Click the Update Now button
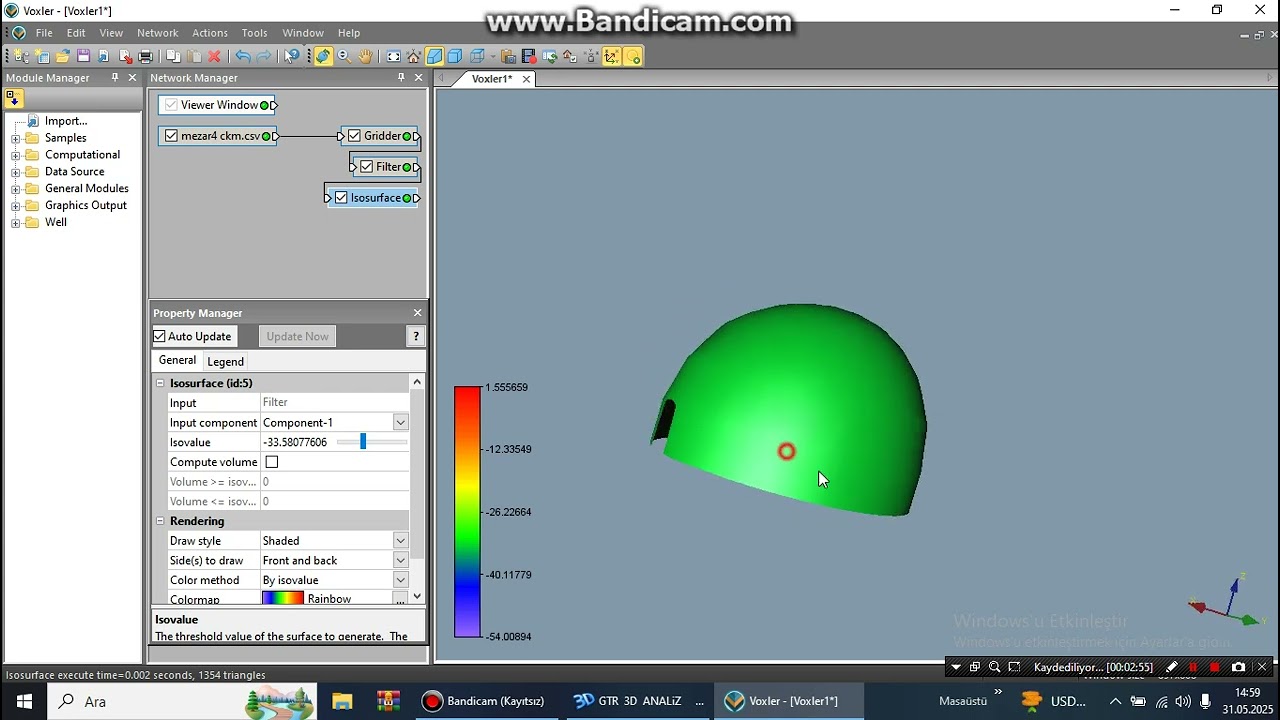This screenshot has height=720, width=1280. pos(297,336)
